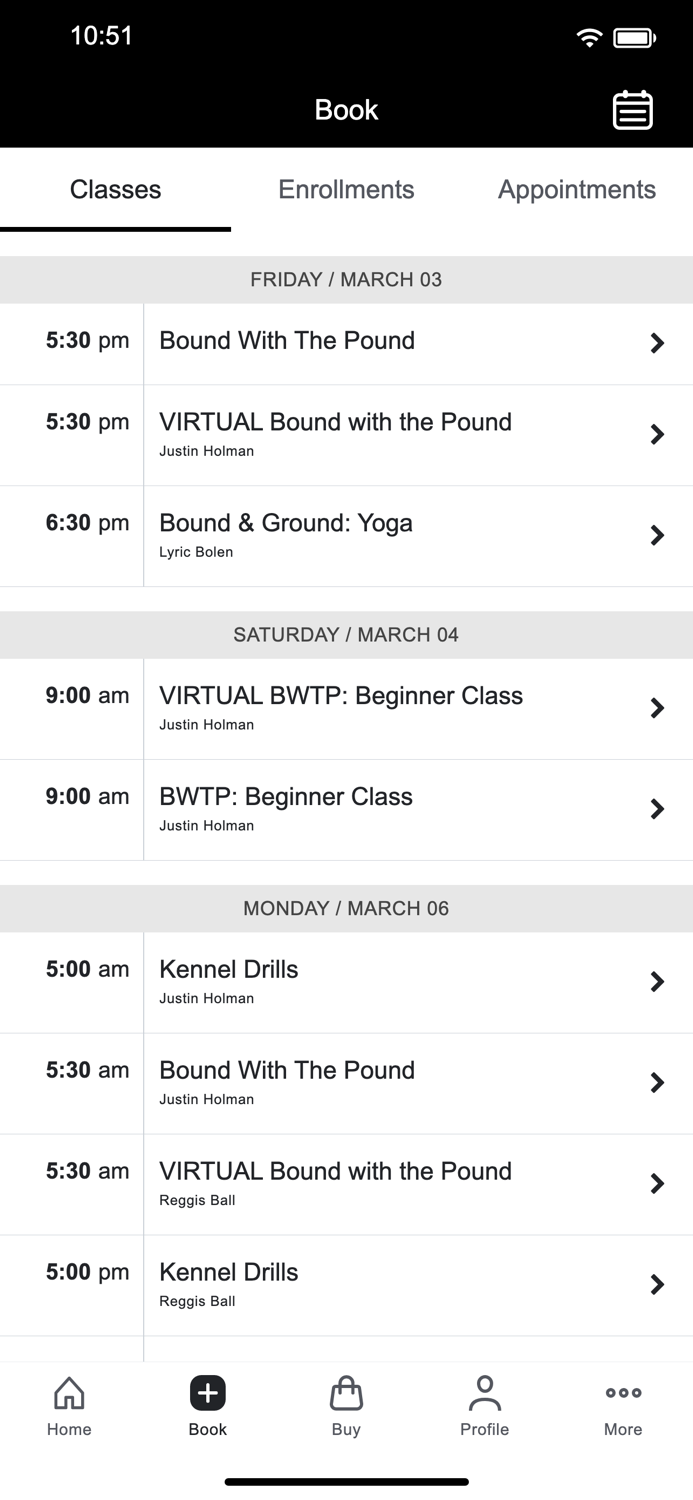The image size is (693, 1500).
Task: Tap the iOS home indicator bar
Action: [346, 1482]
